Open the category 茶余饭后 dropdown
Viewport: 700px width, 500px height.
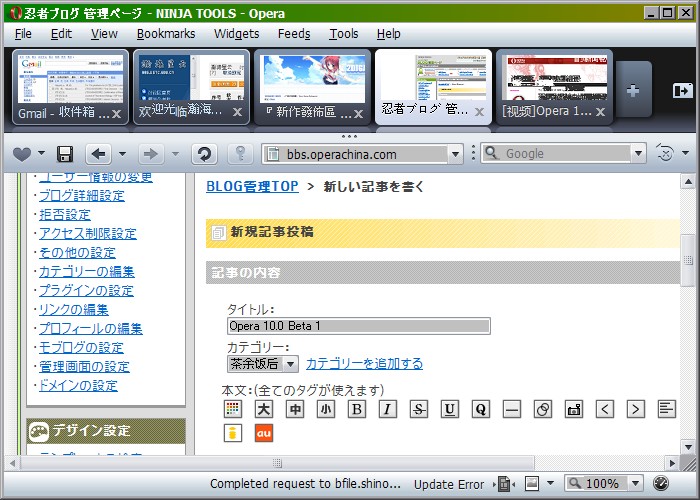point(291,364)
